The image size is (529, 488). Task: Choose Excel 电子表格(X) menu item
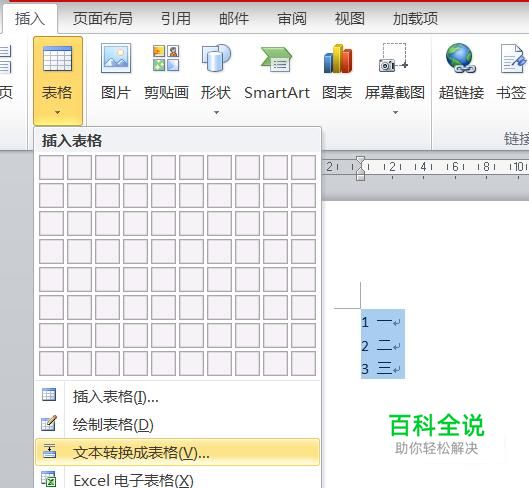pyautogui.click(x=177, y=480)
